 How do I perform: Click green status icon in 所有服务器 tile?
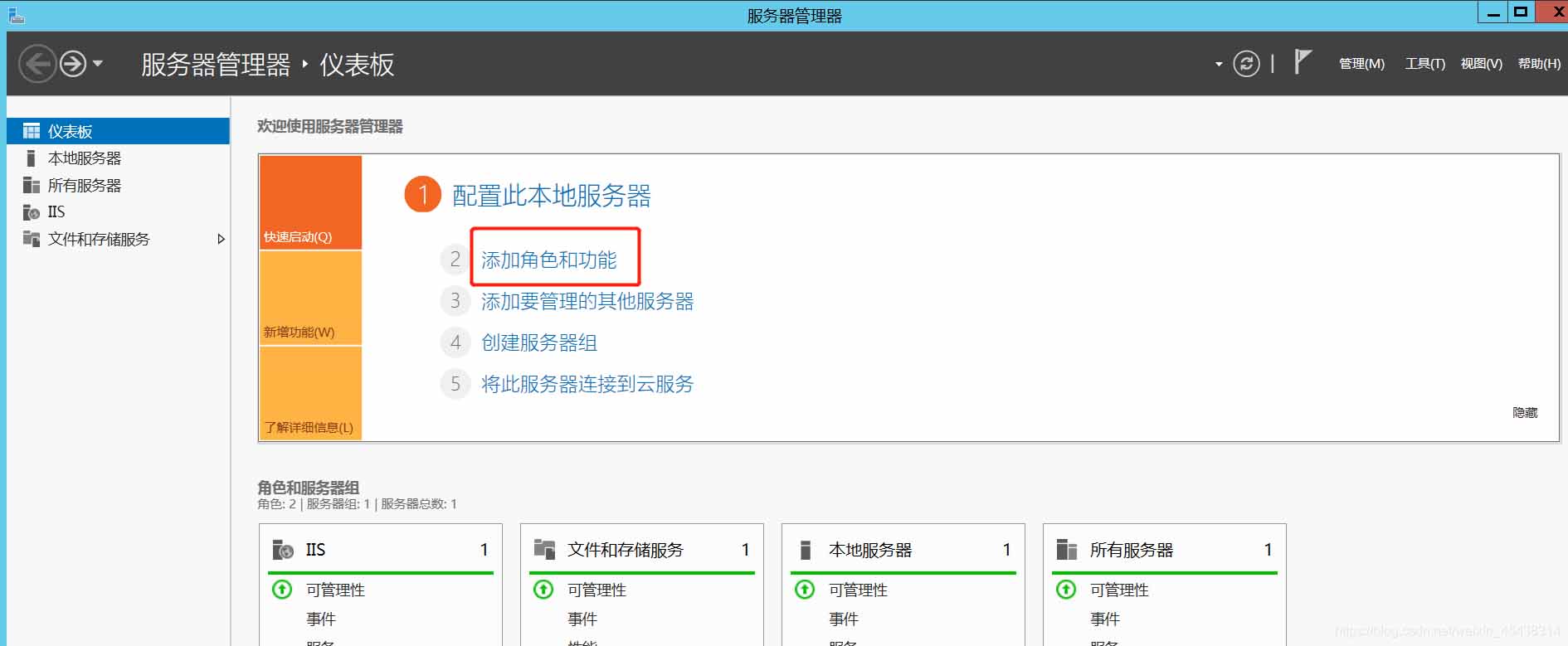tap(1066, 590)
